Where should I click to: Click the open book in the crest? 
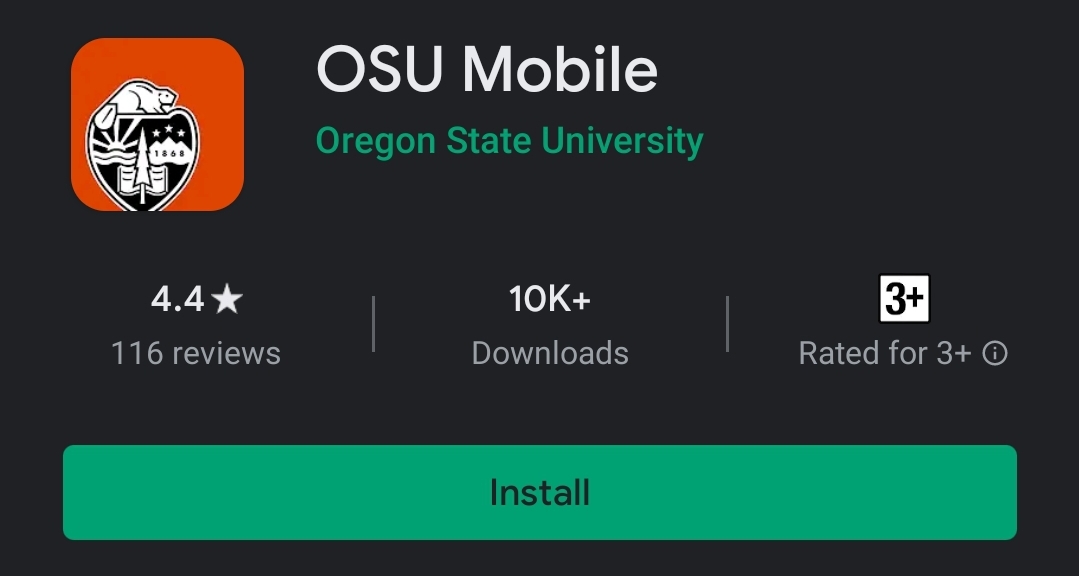pyautogui.click(x=142, y=179)
